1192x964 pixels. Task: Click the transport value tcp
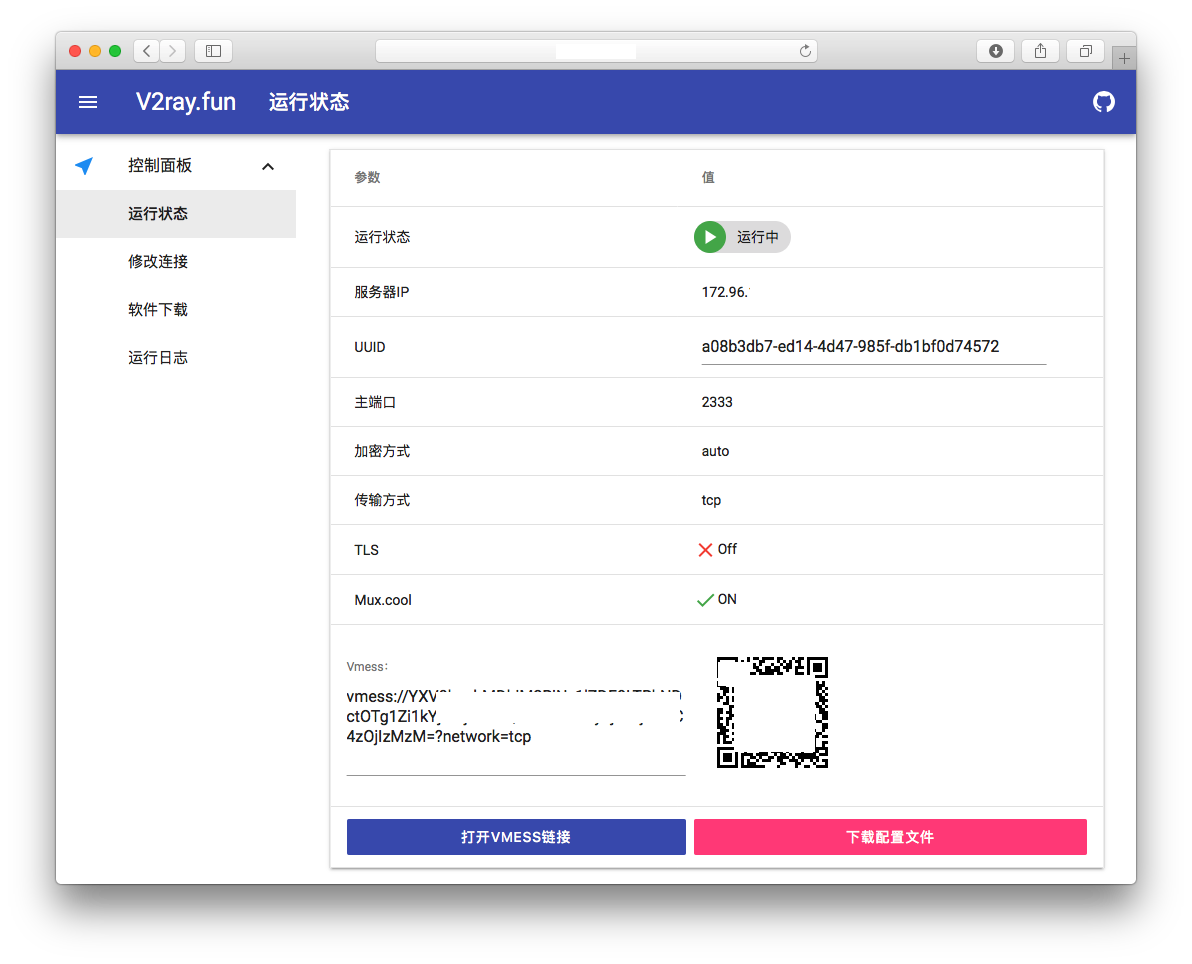(711, 500)
